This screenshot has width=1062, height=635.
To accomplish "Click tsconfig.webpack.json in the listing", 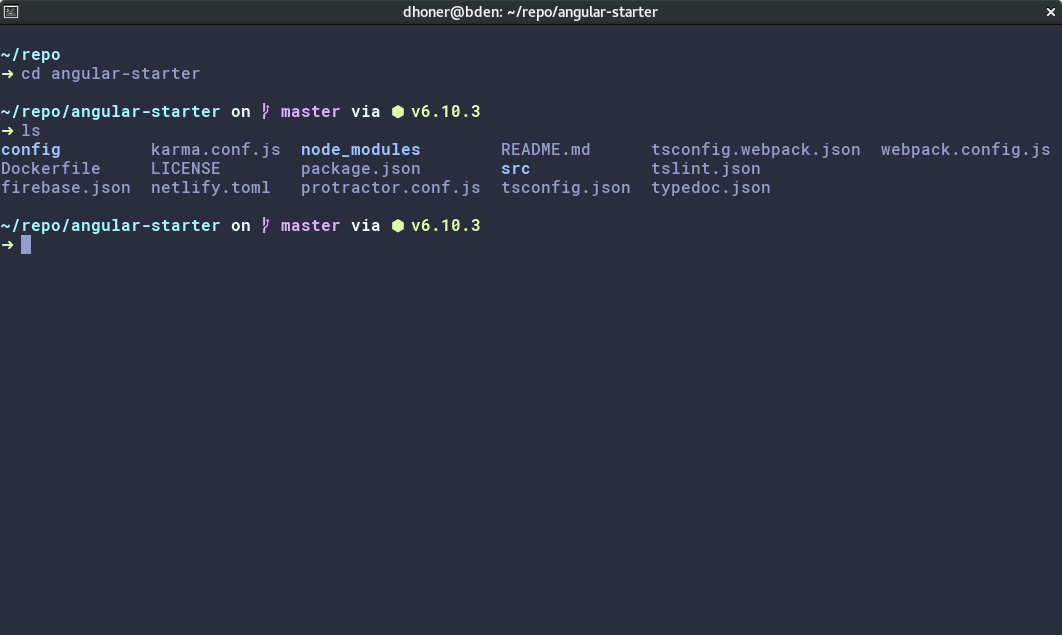I will coord(756,150).
